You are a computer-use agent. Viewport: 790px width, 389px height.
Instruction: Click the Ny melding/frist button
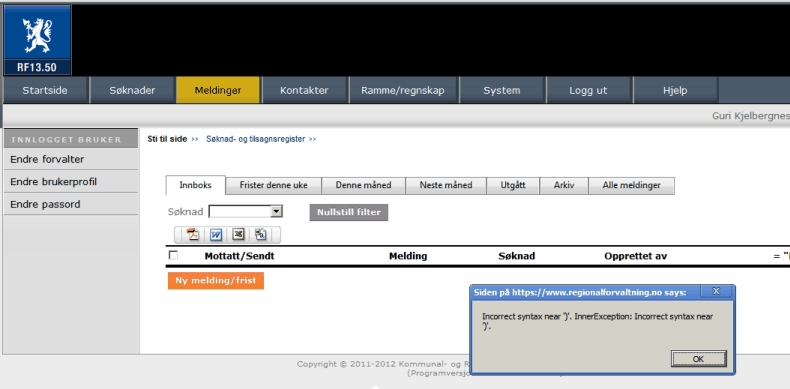[216, 281]
